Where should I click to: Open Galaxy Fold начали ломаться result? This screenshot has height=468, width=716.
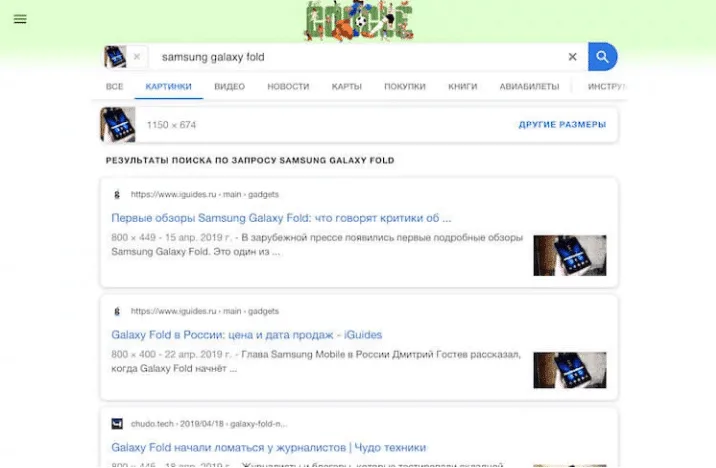tap(268, 447)
